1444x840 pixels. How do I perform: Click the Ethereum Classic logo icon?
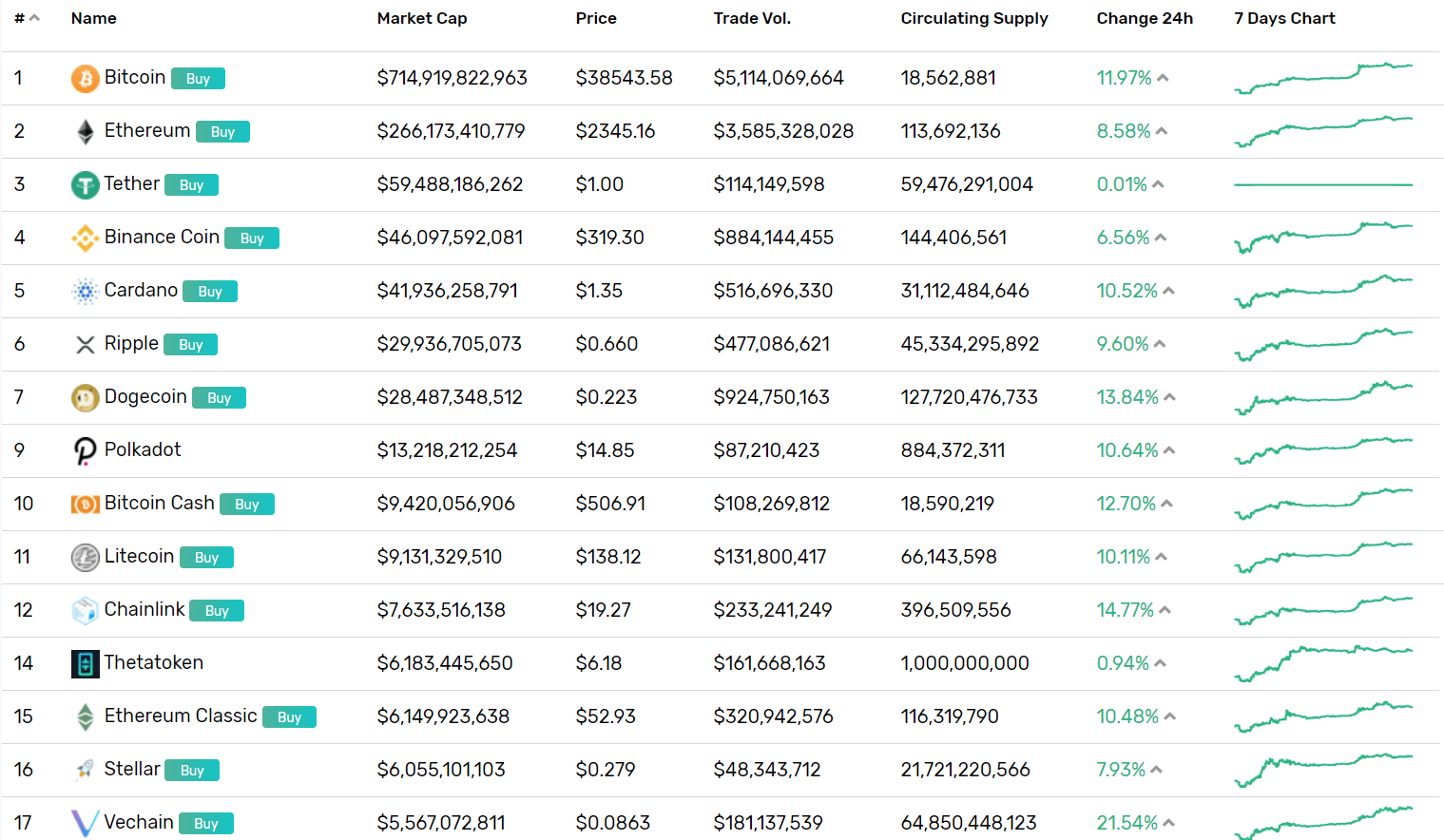click(x=86, y=716)
